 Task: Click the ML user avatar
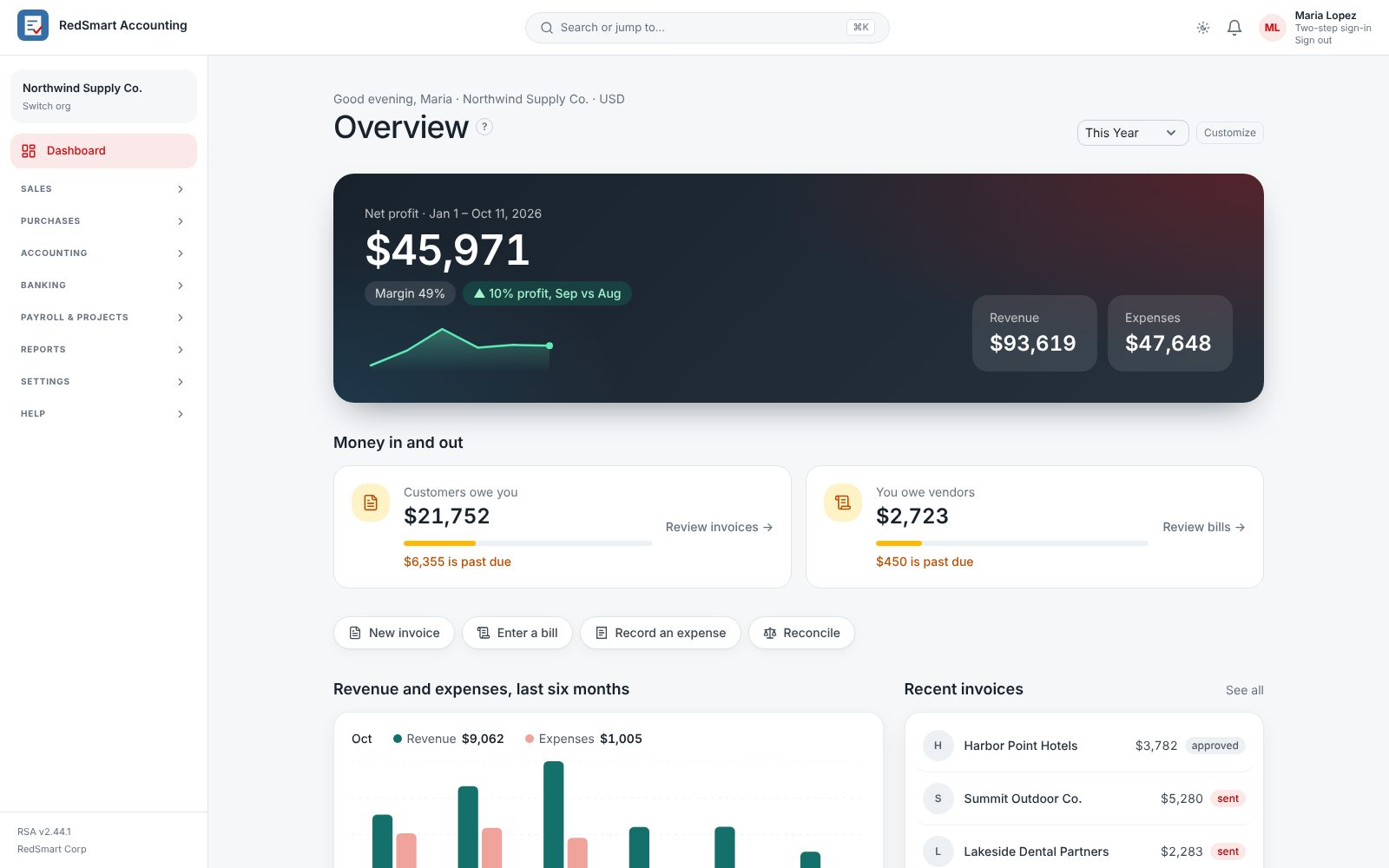point(1273,28)
